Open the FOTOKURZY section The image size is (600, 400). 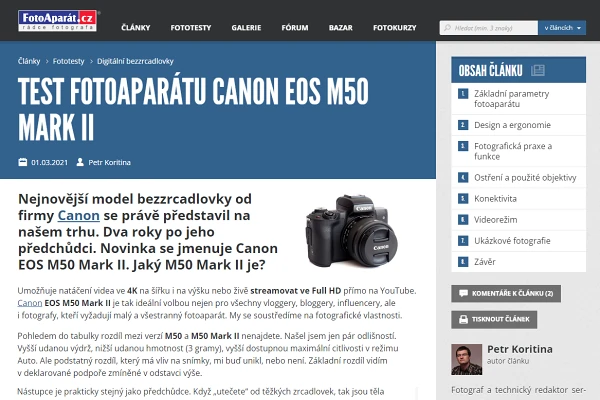point(395,28)
